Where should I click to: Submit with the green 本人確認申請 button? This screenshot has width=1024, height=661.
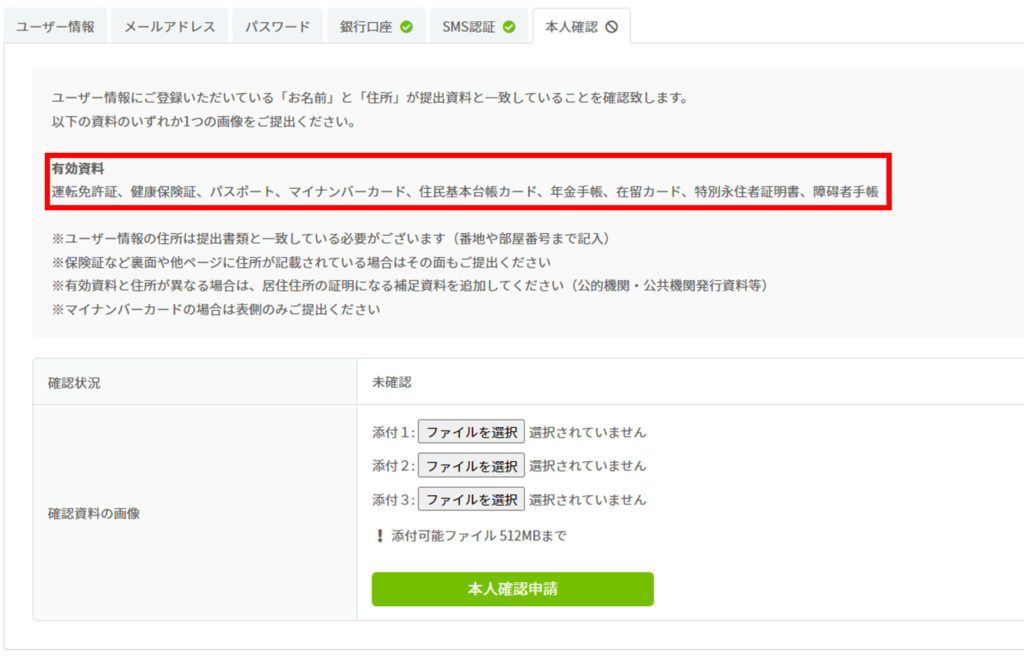(x=512, y=589)
